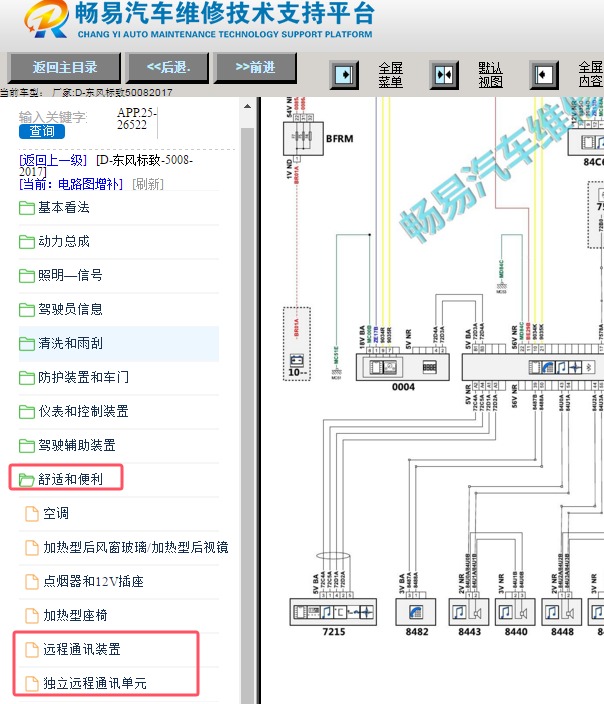Click folder icon beside 驾驶辅助装置
Viewport: 604px width, 704px height.
click(x=27, y=446)
